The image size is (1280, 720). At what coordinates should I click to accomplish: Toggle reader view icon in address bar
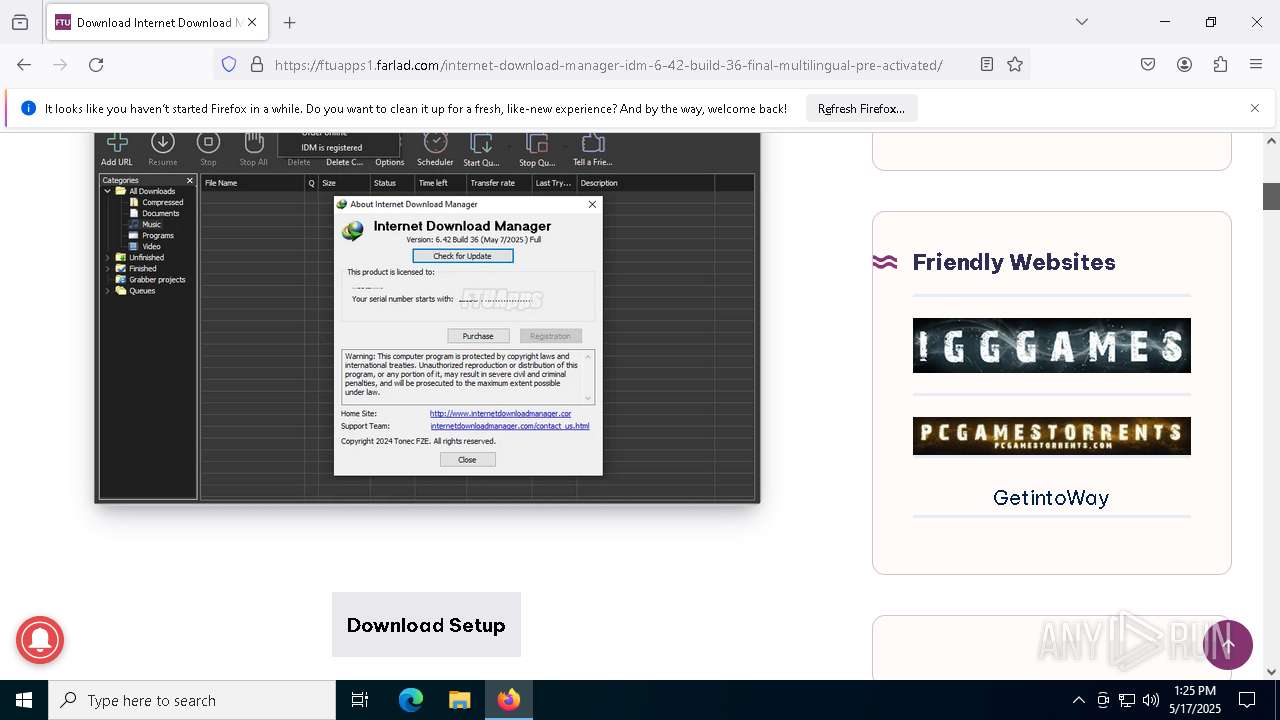tap(987, 65)
